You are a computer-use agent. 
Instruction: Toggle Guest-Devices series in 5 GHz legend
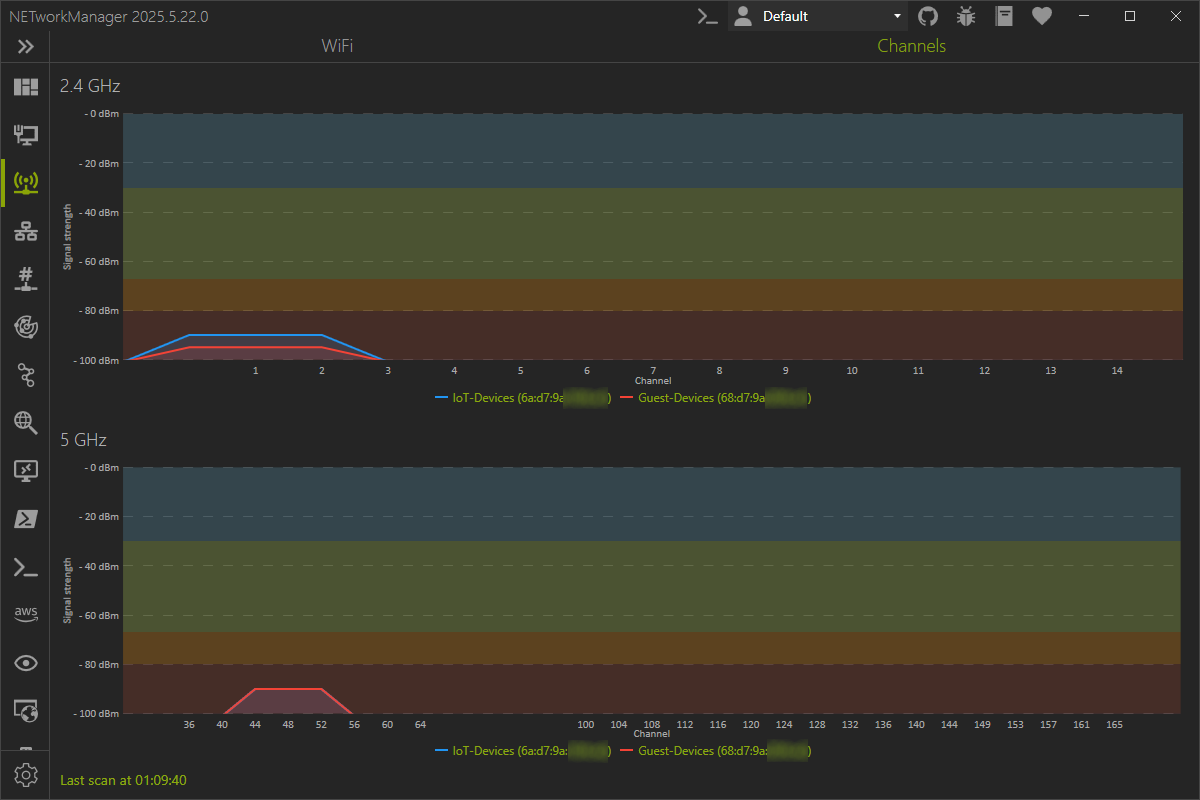pos(715,751)
